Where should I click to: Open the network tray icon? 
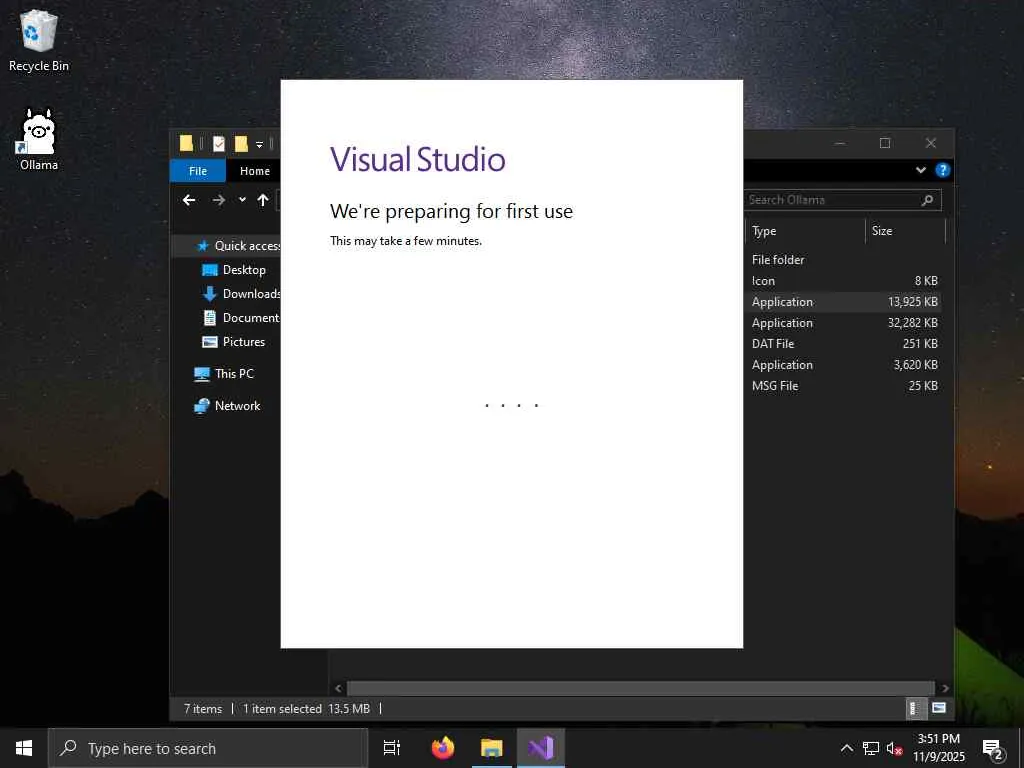[x=871, y=748]
